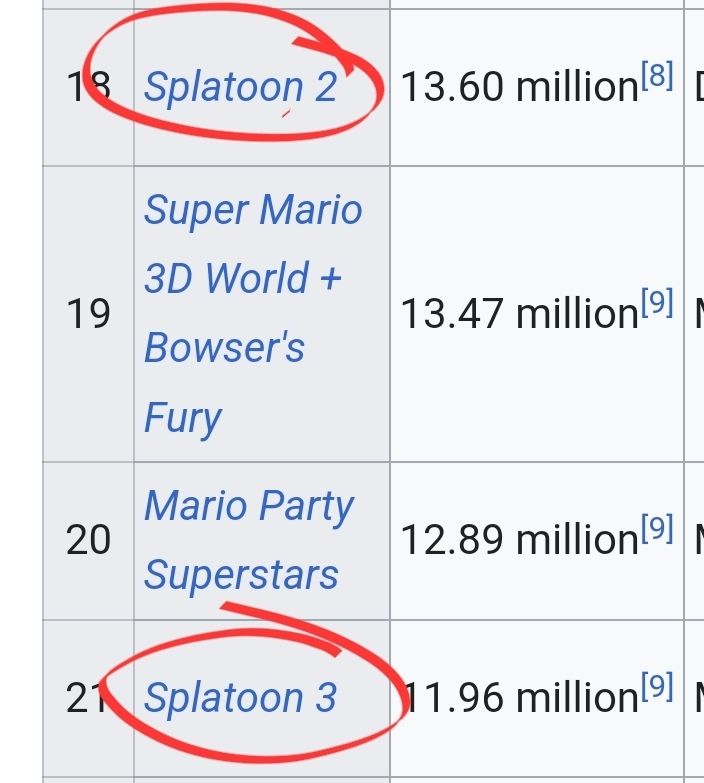
Task: Click the 12.89 million sales figure
Action: (x=518, y=540)
